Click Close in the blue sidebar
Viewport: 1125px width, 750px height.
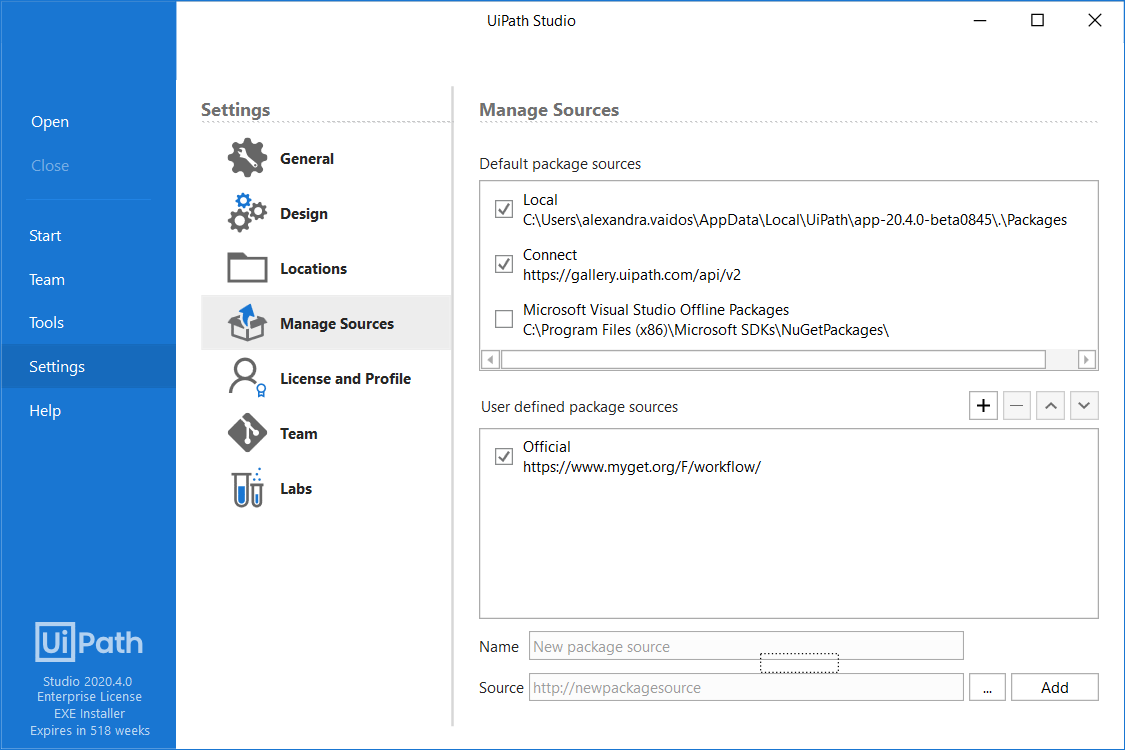pyautogui.click(x=50, y=165)
